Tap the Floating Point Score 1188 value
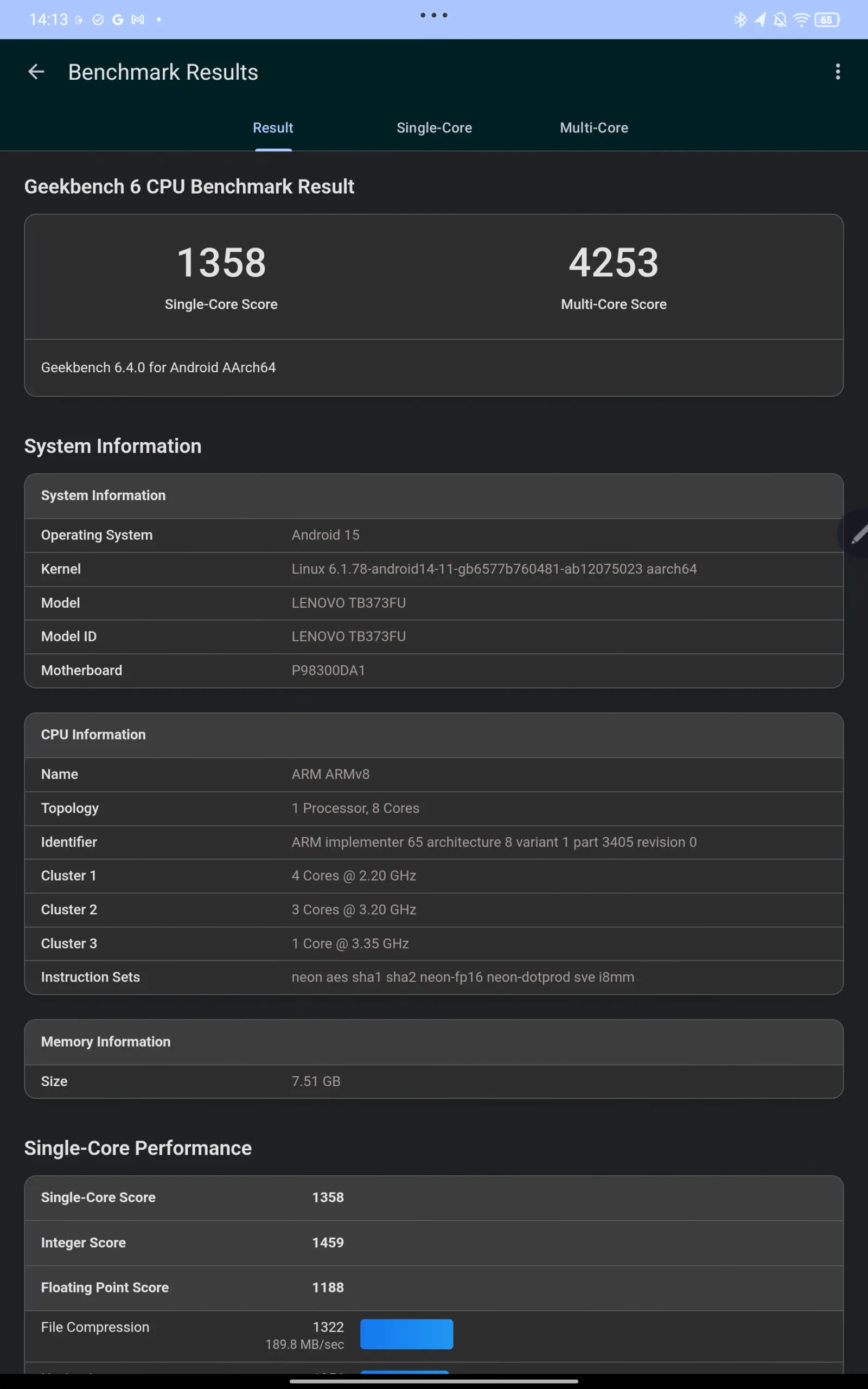The width and height of the screenshot is (868, 1389). pyautogui.click(x=328, y=1288)
